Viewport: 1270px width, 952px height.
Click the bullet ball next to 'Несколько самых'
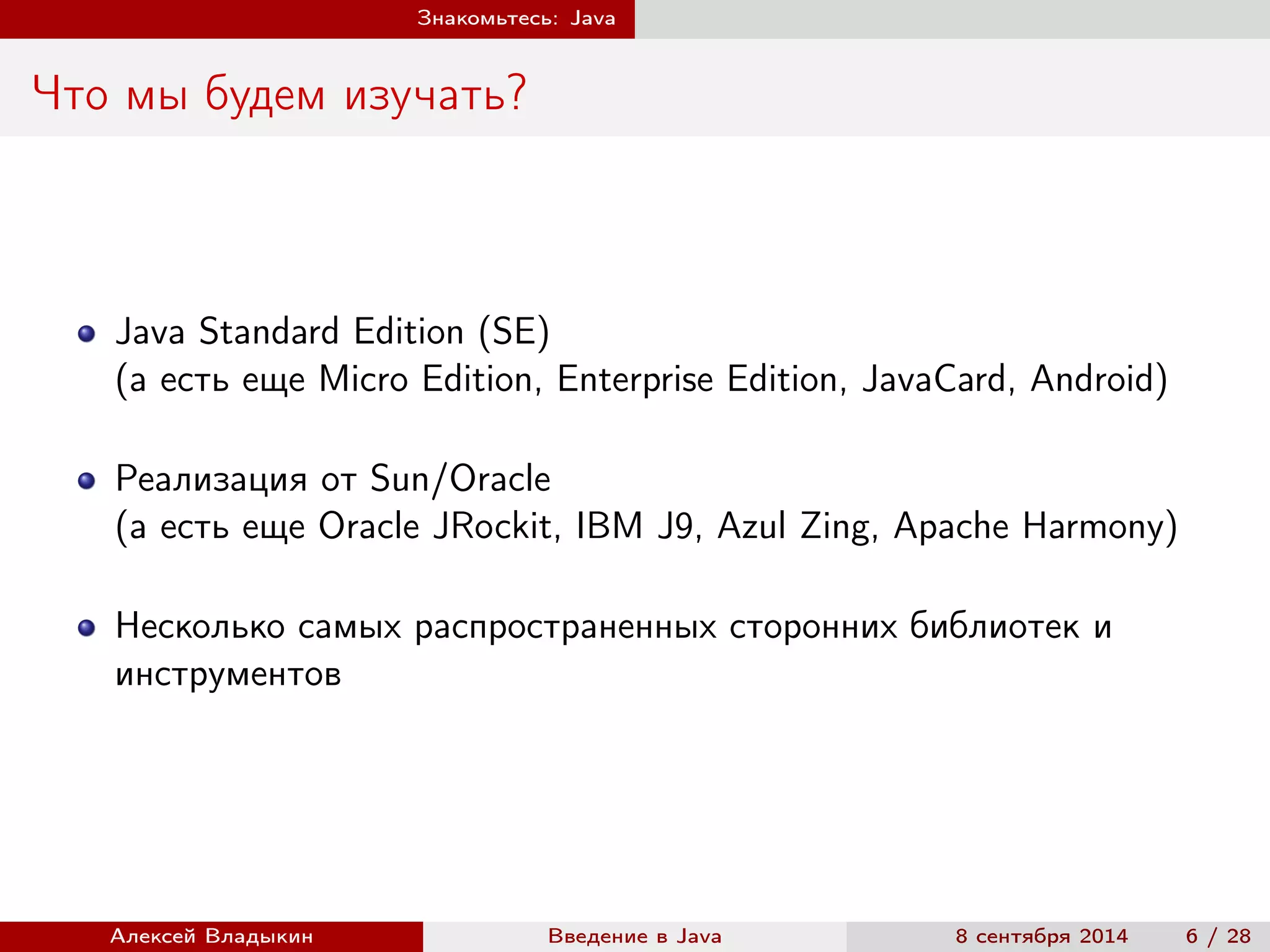(x=87, y=628)
